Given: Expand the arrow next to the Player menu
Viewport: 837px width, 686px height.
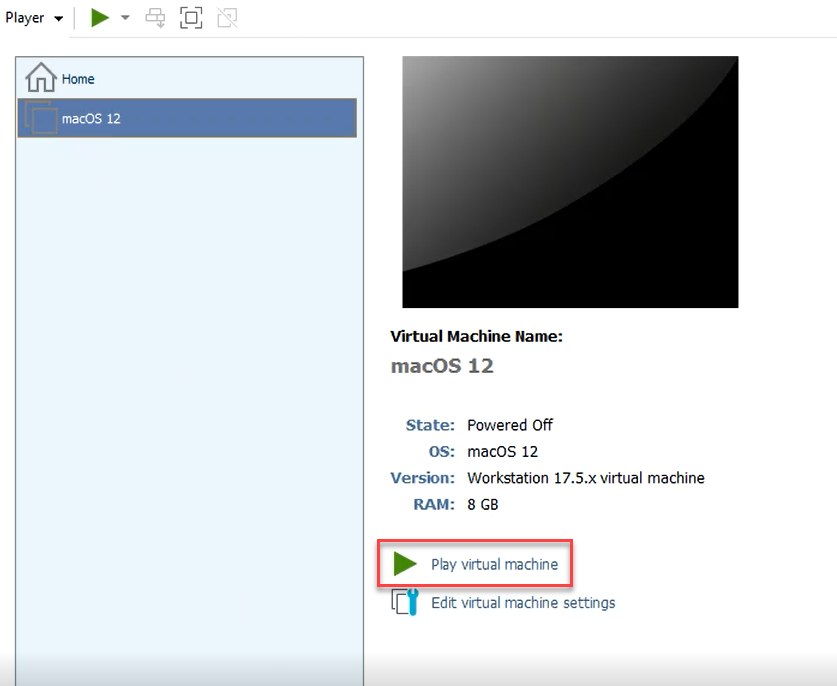Looking at the screenshot, I should coord(59,17).
